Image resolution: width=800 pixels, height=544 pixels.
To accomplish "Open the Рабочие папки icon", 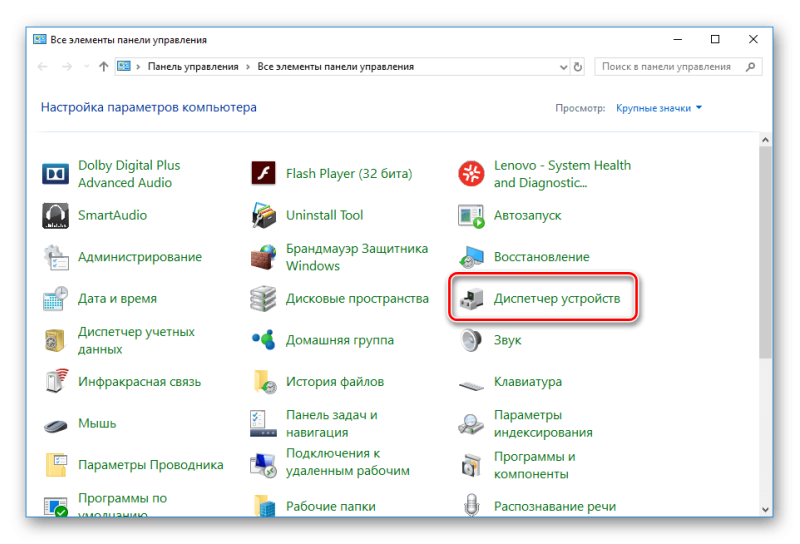I will pyautogui.click(x=264, y=505).
